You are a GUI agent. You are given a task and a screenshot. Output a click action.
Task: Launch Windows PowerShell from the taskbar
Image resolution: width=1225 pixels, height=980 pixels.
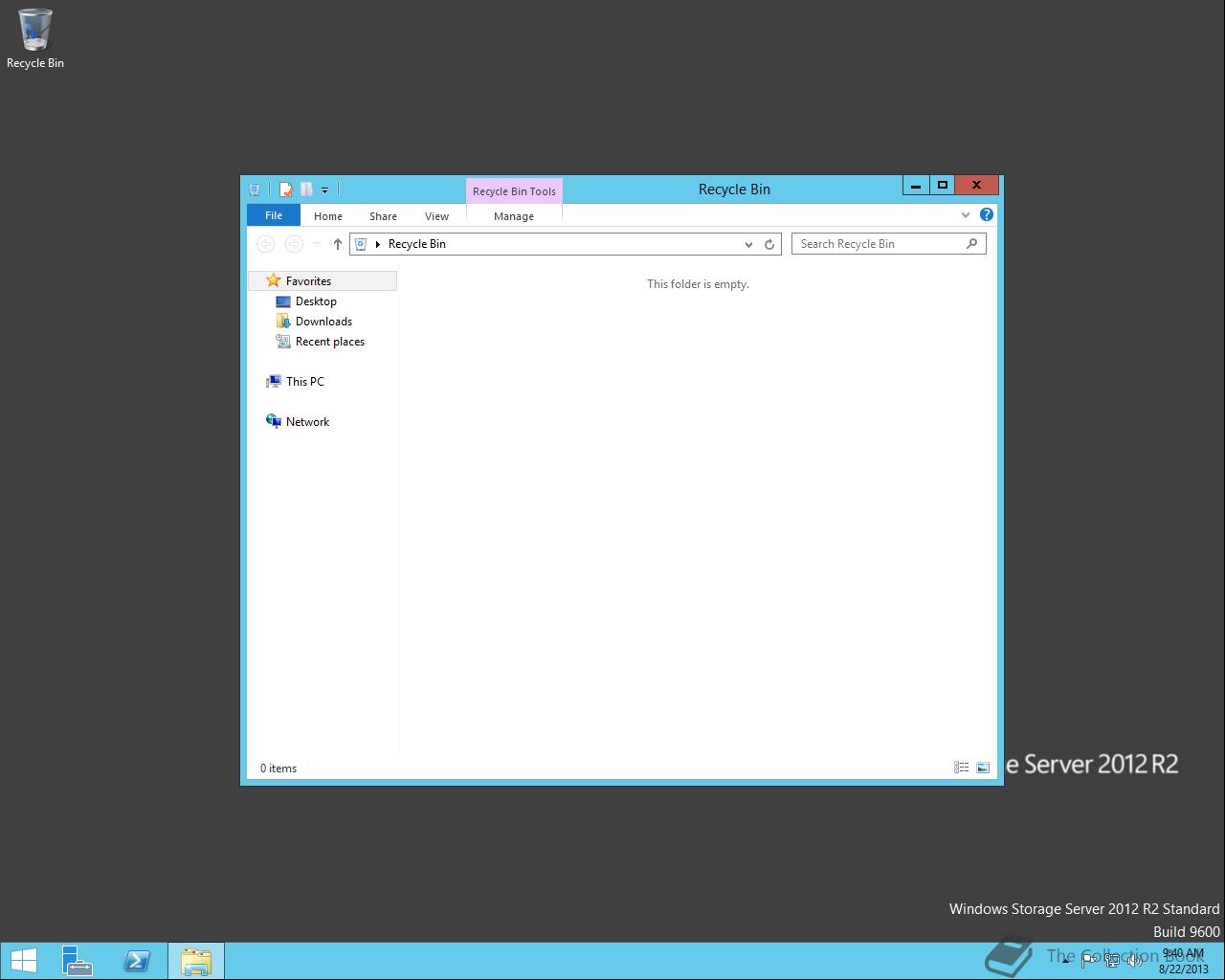pyautogui.click(x=137, y=961)
